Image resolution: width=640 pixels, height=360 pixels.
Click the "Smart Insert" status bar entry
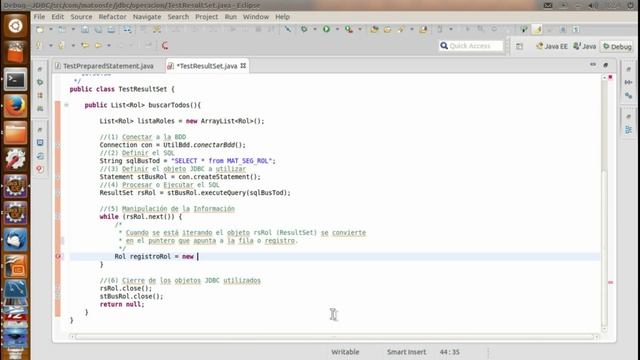[406, 352]
